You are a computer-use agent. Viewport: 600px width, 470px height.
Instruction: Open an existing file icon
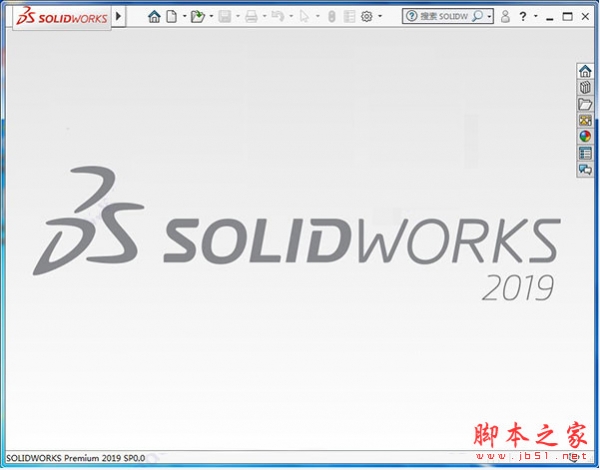pos(198,16)
